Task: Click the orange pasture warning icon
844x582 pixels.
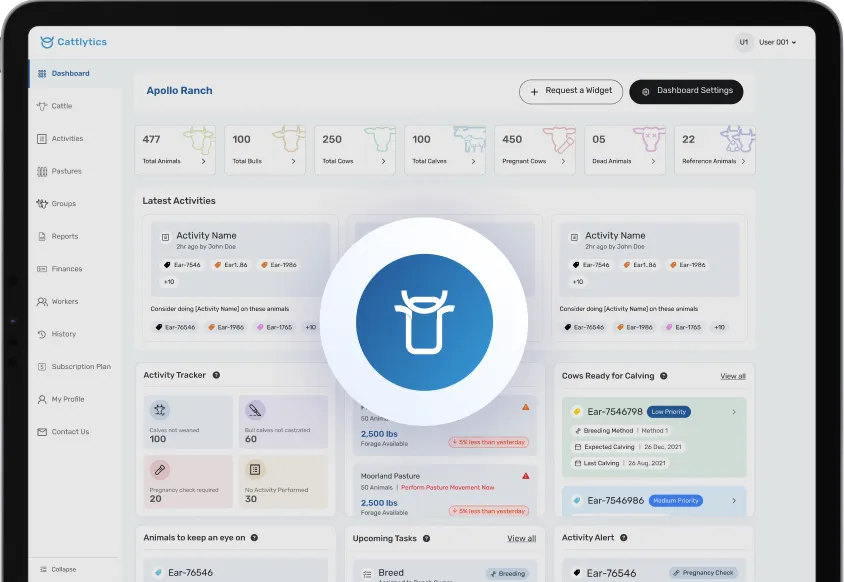Action: coord(525,407)
